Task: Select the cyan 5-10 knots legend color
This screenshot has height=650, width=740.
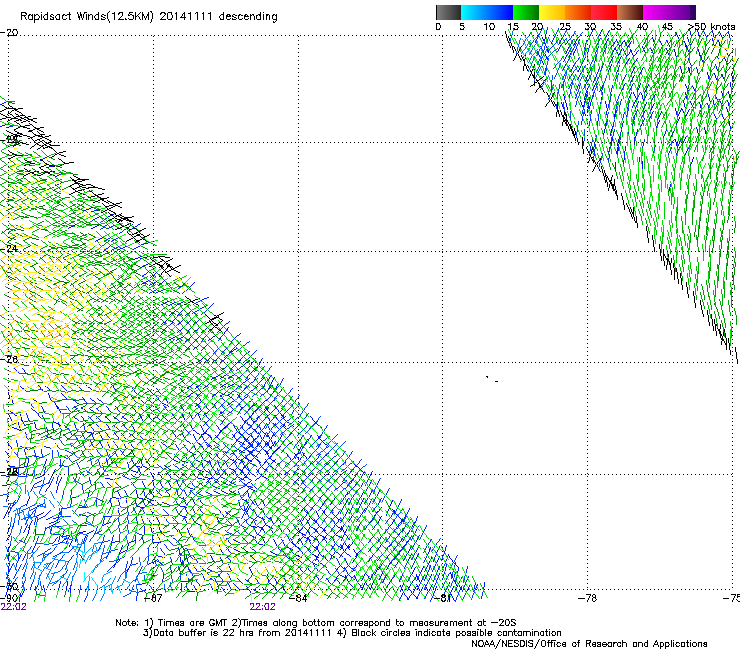Action: click(474, 12)
